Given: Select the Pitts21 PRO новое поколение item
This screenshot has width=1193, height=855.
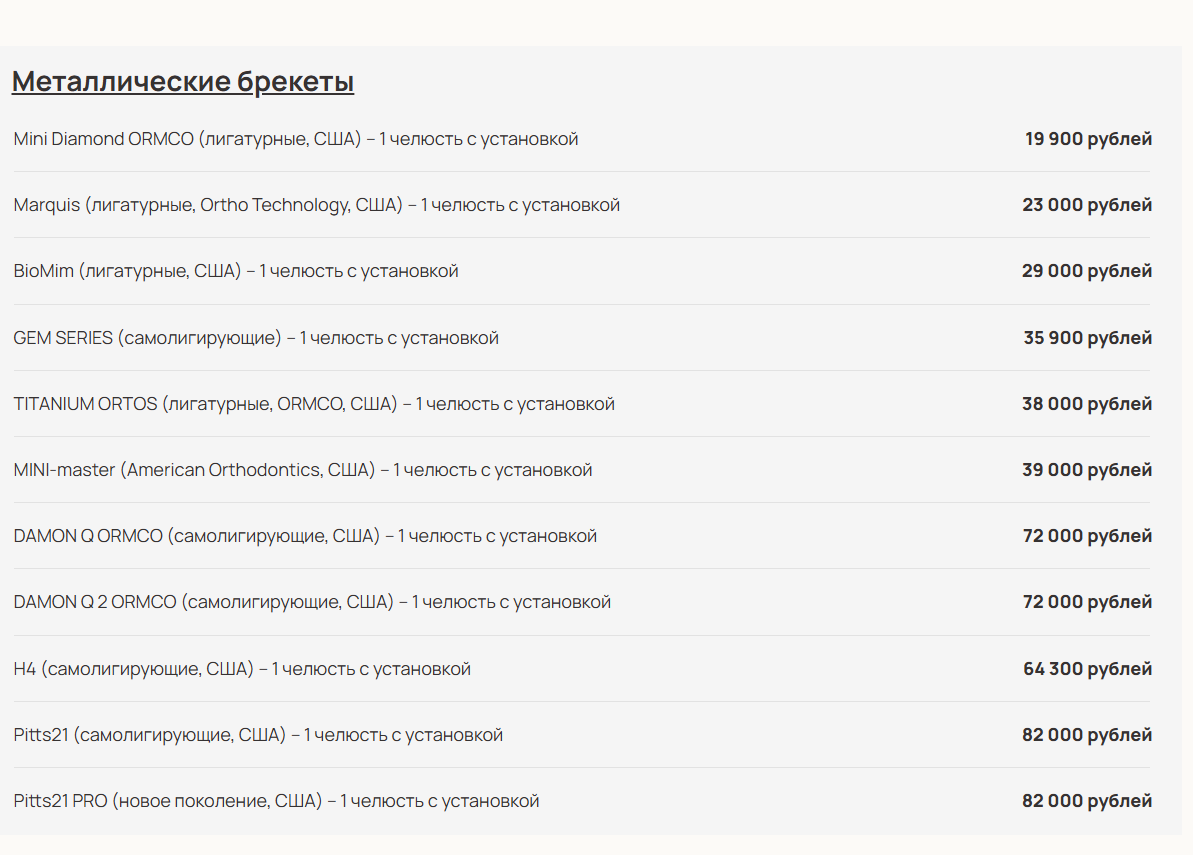Looking at the screenshot, I should (x=276, y=801).
